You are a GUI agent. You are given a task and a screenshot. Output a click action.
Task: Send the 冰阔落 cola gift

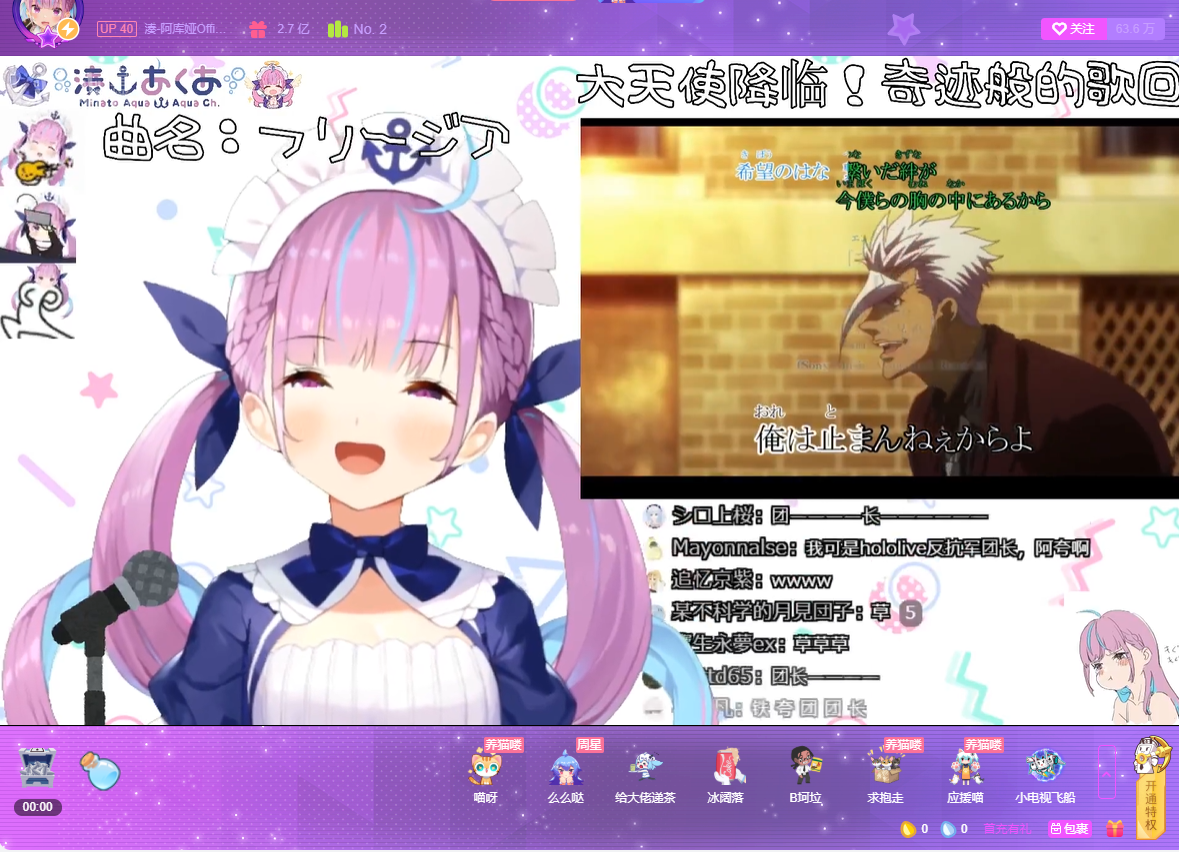click(726, 775)
